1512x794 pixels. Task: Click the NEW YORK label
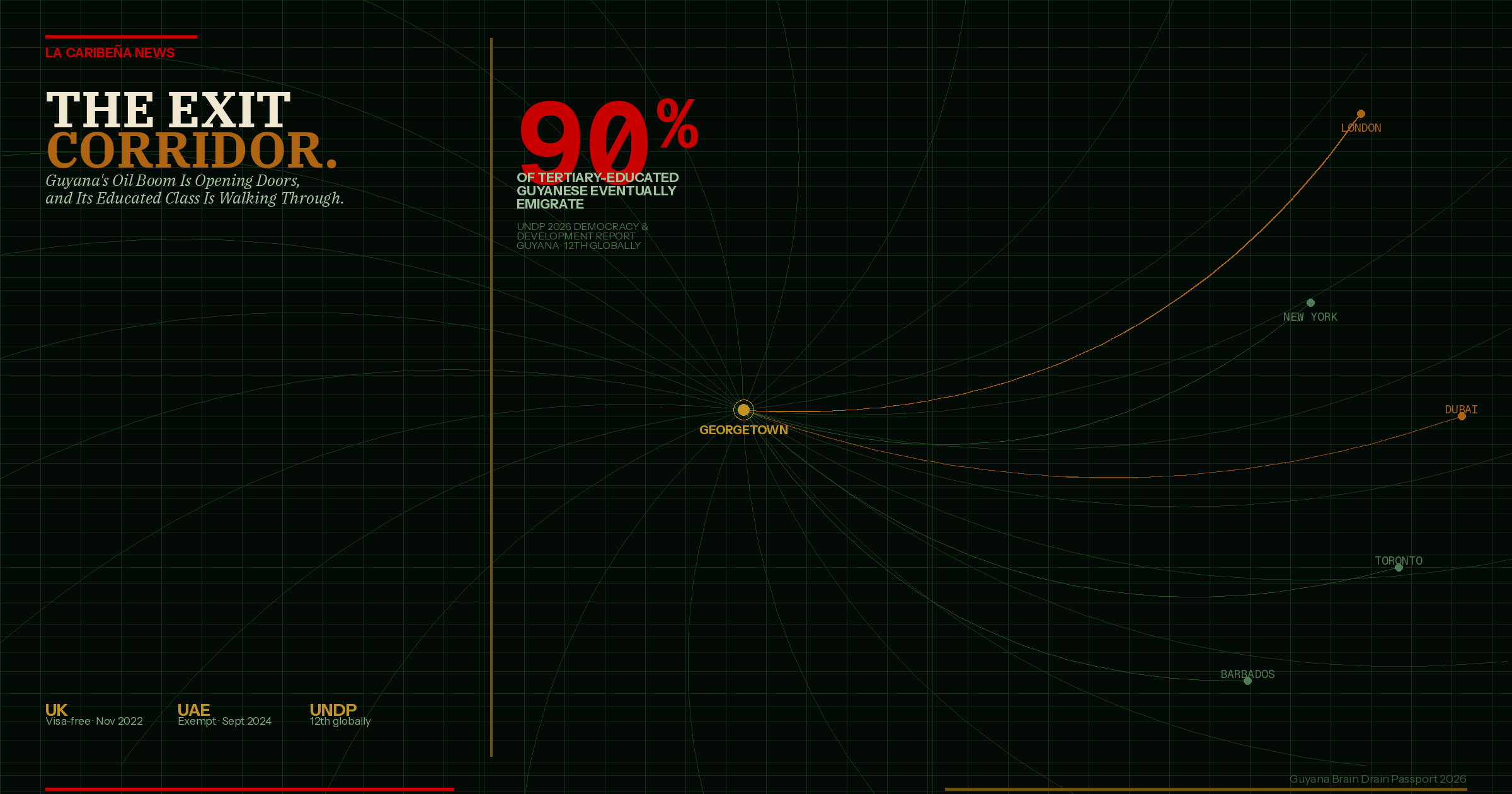pyautogui.click(x=1310, y=317)
